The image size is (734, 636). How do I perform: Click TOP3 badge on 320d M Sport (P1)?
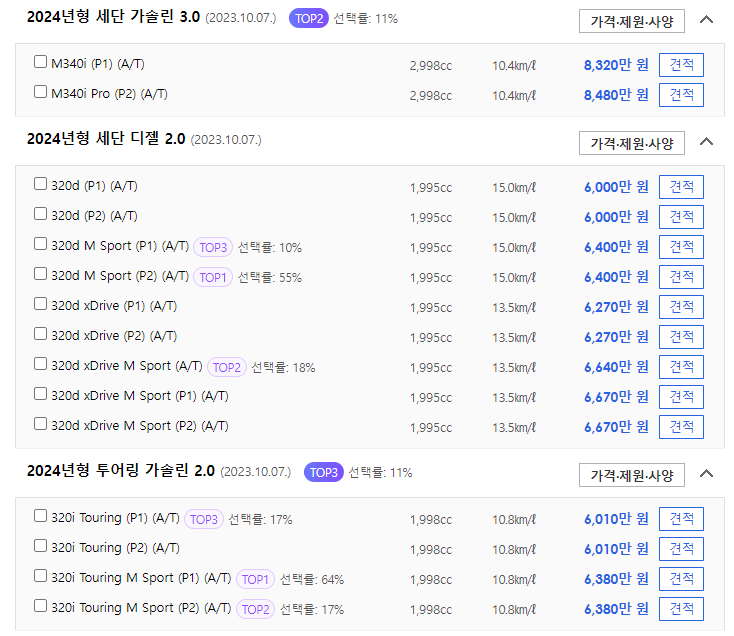tap(213, 247)
